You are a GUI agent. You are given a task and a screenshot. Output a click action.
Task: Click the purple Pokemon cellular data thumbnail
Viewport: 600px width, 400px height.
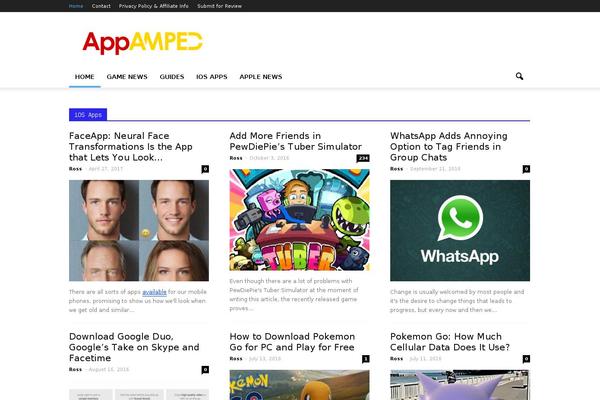click(460, 385)
